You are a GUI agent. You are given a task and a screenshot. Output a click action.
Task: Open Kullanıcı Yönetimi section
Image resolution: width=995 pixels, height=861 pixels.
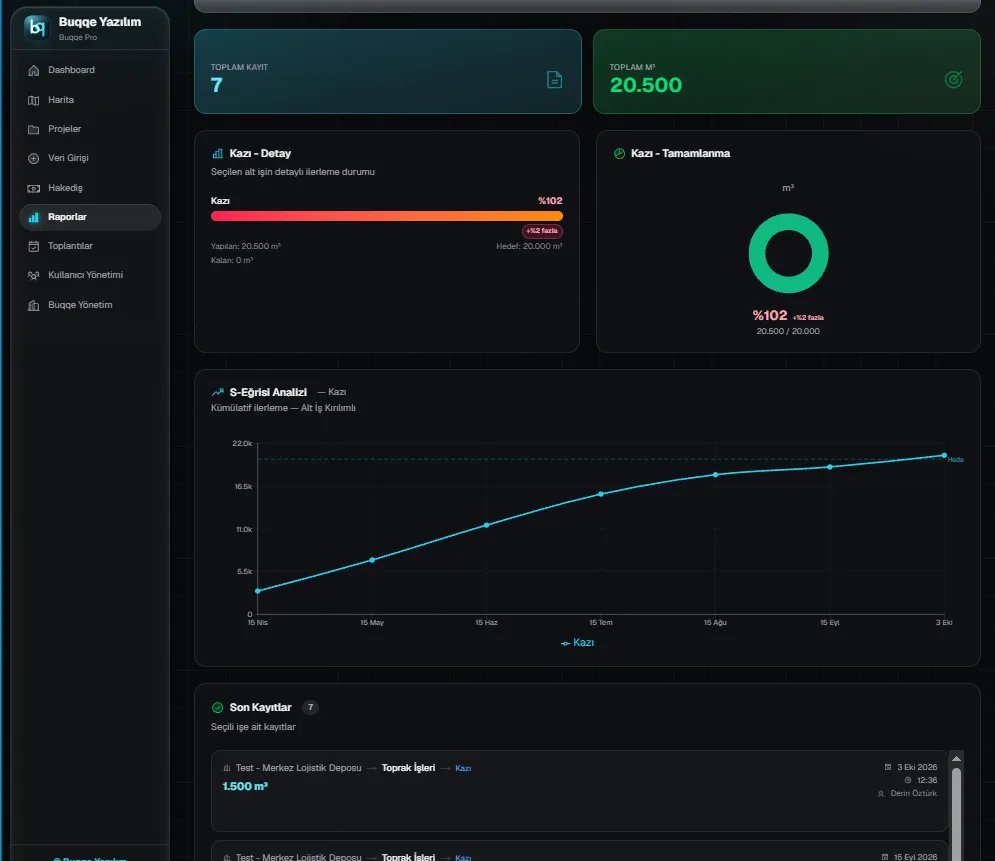[x=89, y=275]
